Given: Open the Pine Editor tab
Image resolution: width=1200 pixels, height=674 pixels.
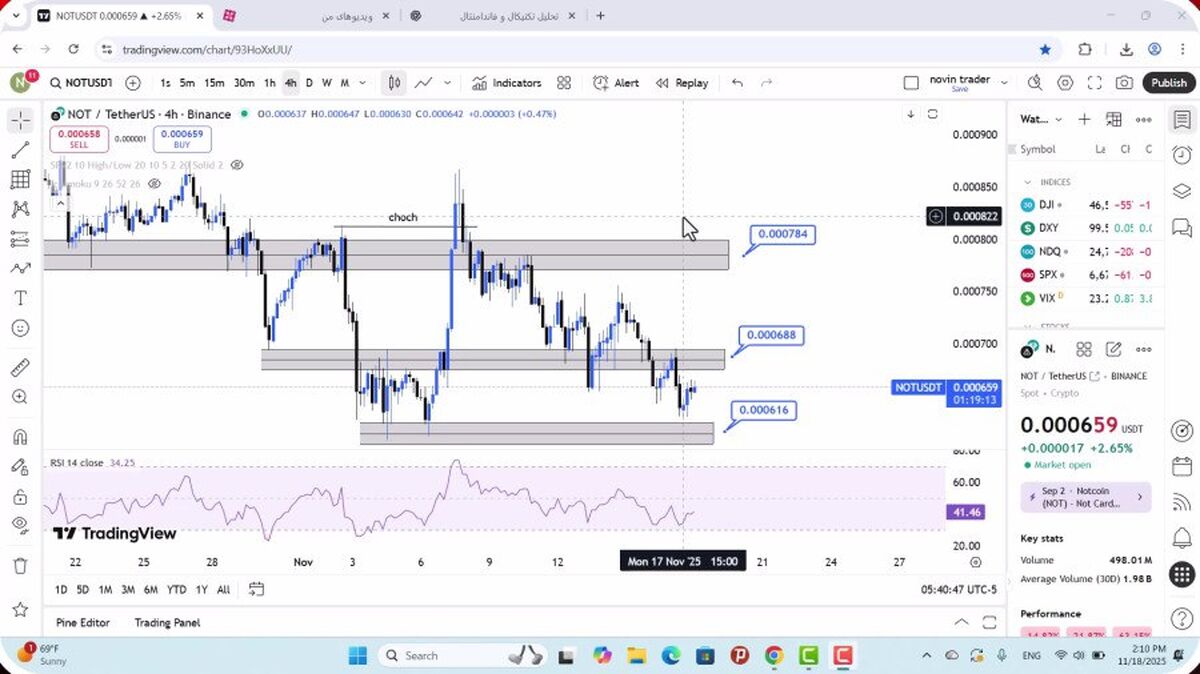Looking at the screenshot, I should (x=83, y=622).
